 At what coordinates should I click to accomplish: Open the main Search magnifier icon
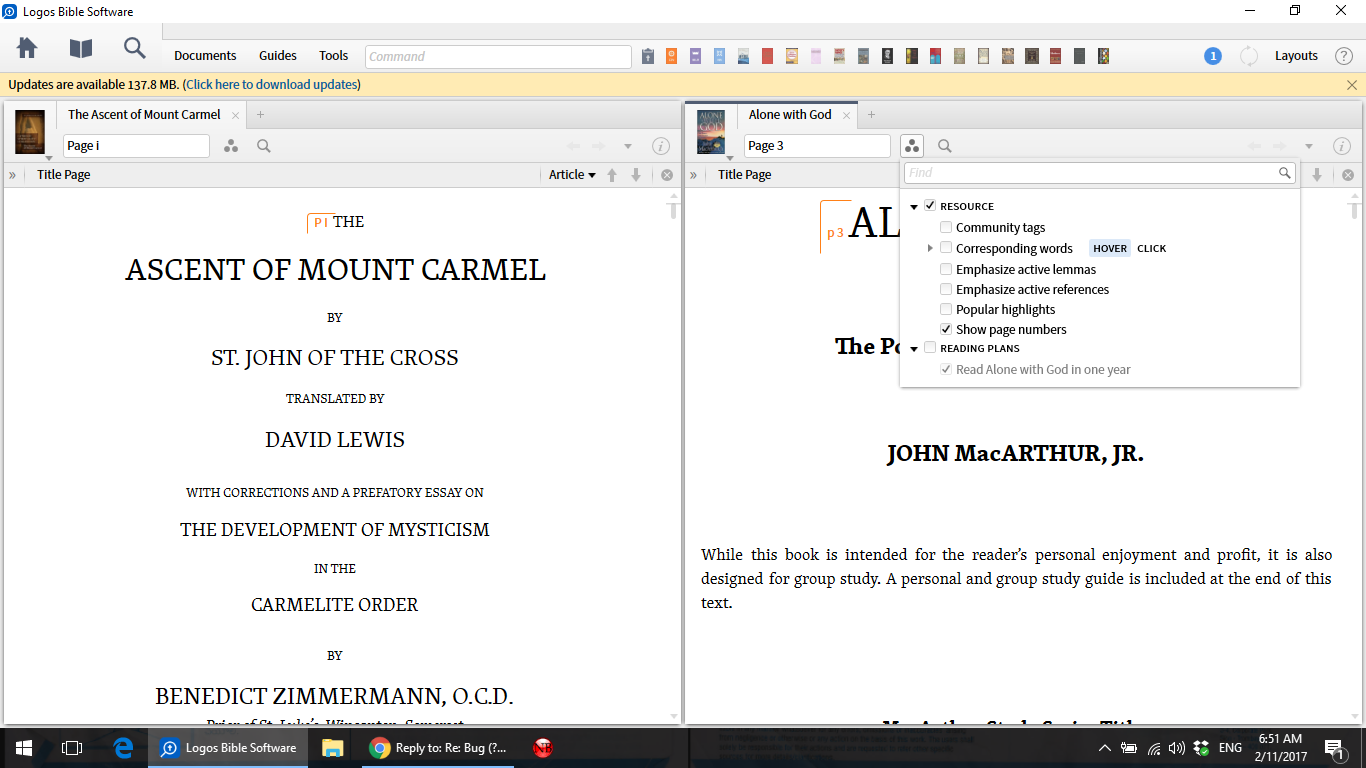click(134, 48)
